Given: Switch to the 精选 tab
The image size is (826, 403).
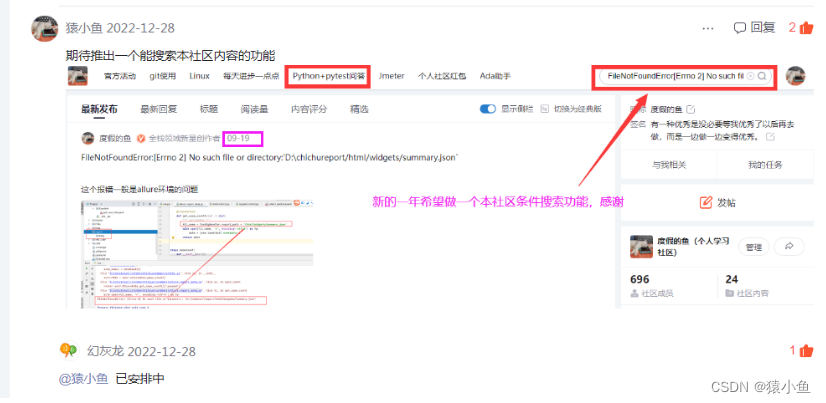Looking at the screenshot, I should pos(359,110).
